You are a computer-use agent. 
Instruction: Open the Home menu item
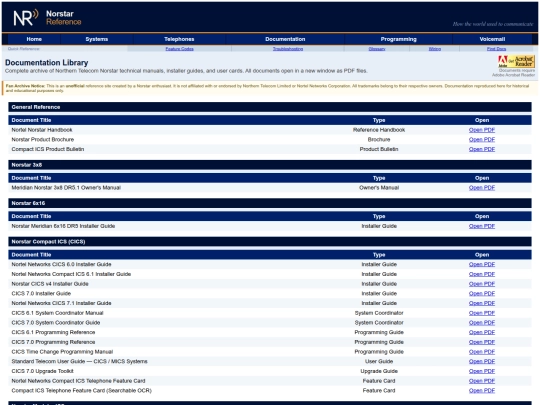point(34,39)
